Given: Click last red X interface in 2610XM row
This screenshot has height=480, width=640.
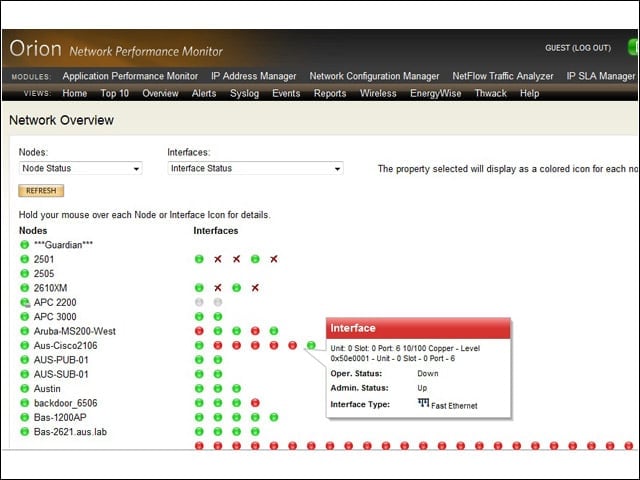Looking at the screenshot, I should point(255,288).
